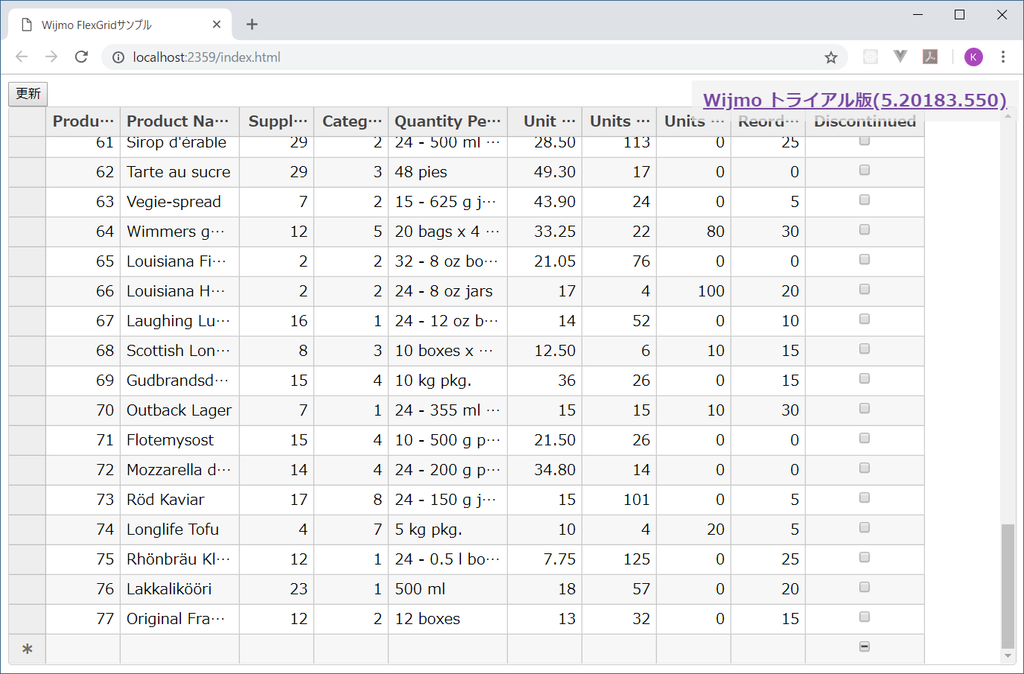Viewport: 1024px width, 674px height.
Task: Toggle Discontinued checkbox for Röd Kaviar
Action: point(864,498)
